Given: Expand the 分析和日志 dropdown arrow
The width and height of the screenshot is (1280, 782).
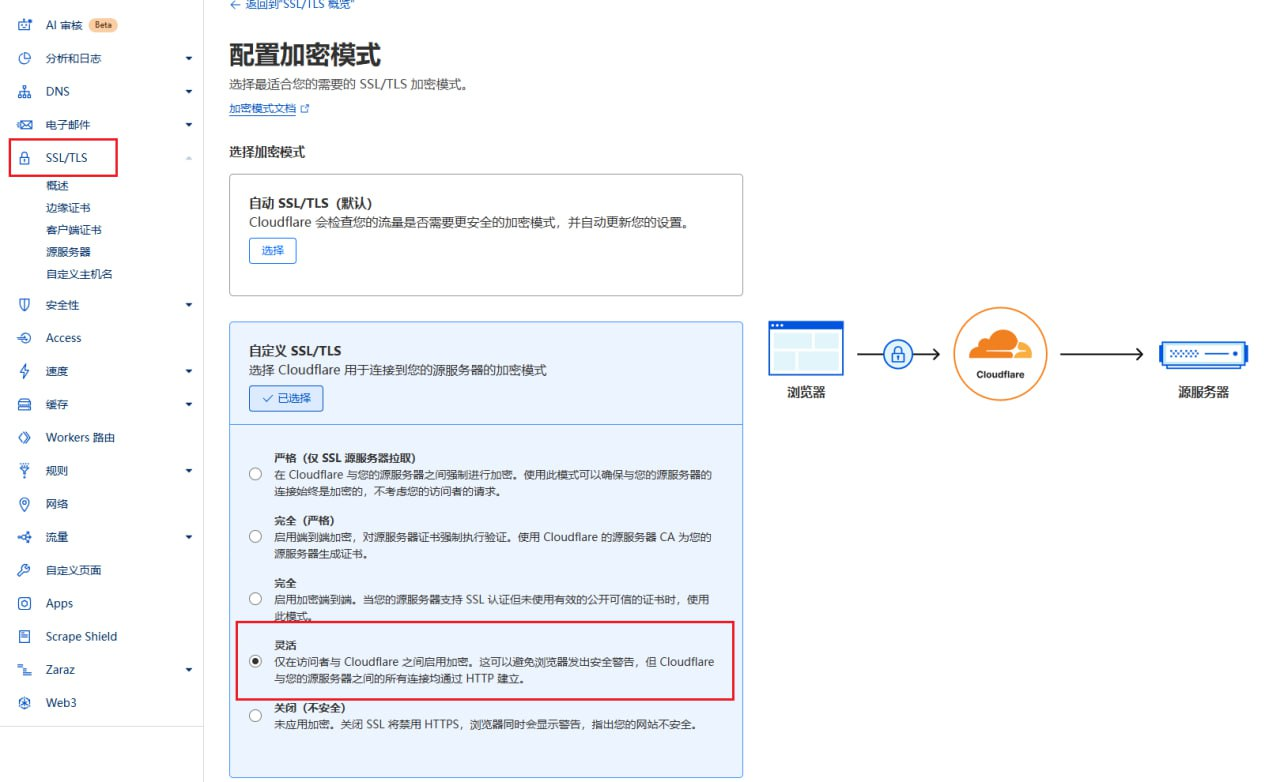Looking at the screenshot, I should pos(188,59).
